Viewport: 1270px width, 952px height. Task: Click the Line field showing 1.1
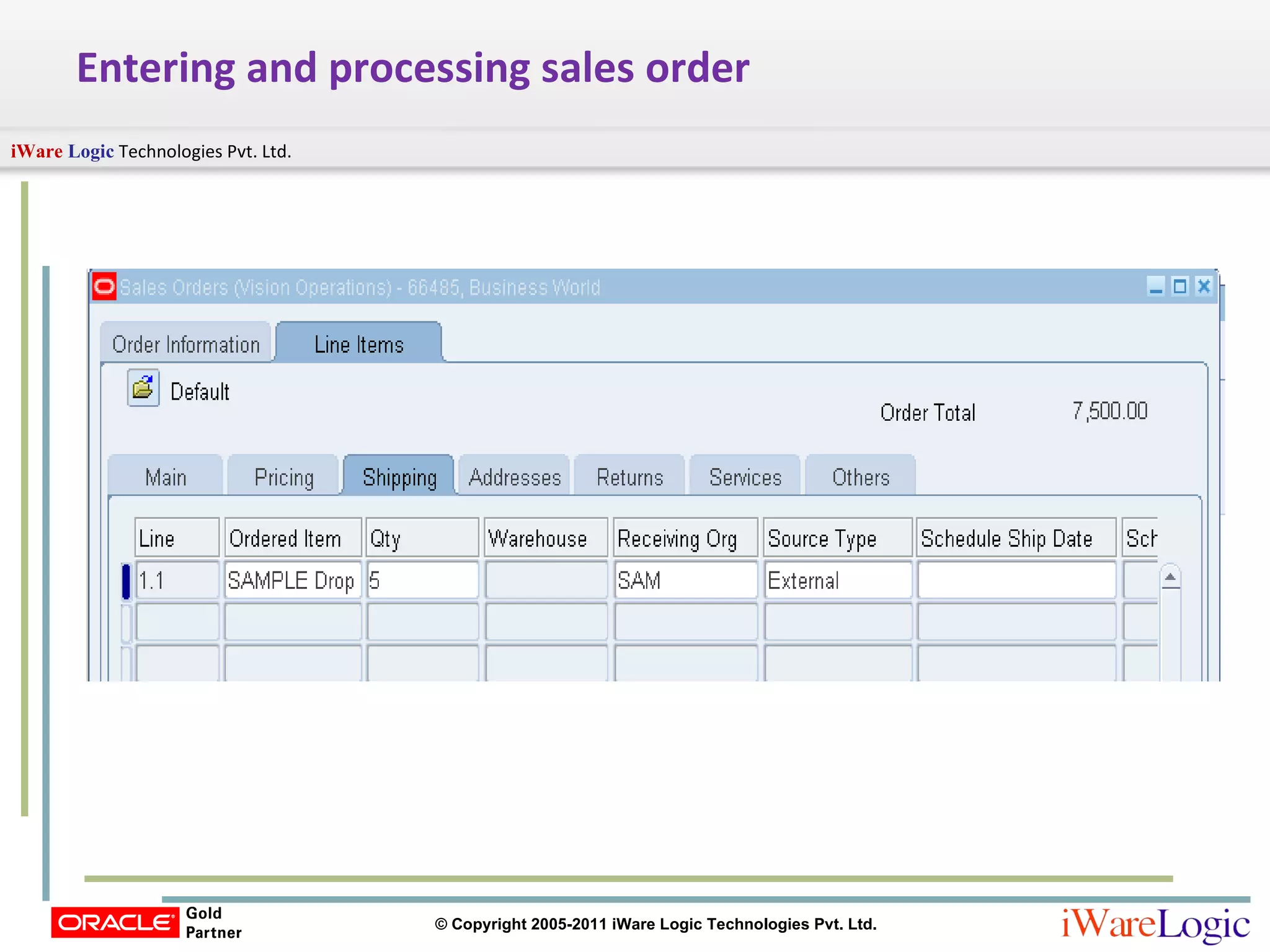tap(177, 580)
